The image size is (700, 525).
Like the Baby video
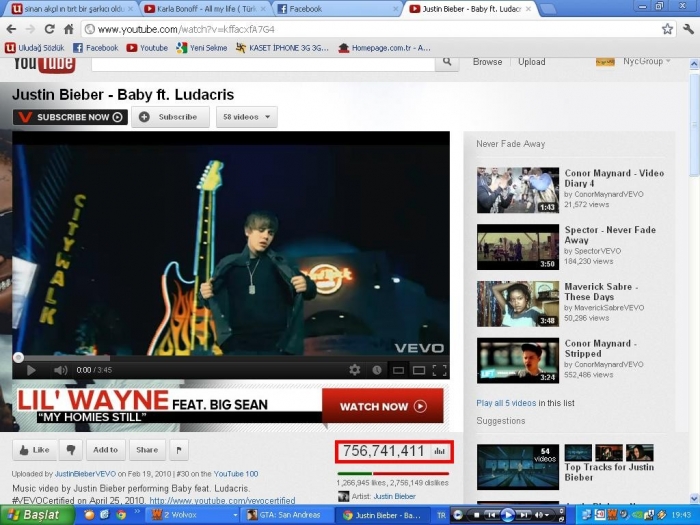34,450
